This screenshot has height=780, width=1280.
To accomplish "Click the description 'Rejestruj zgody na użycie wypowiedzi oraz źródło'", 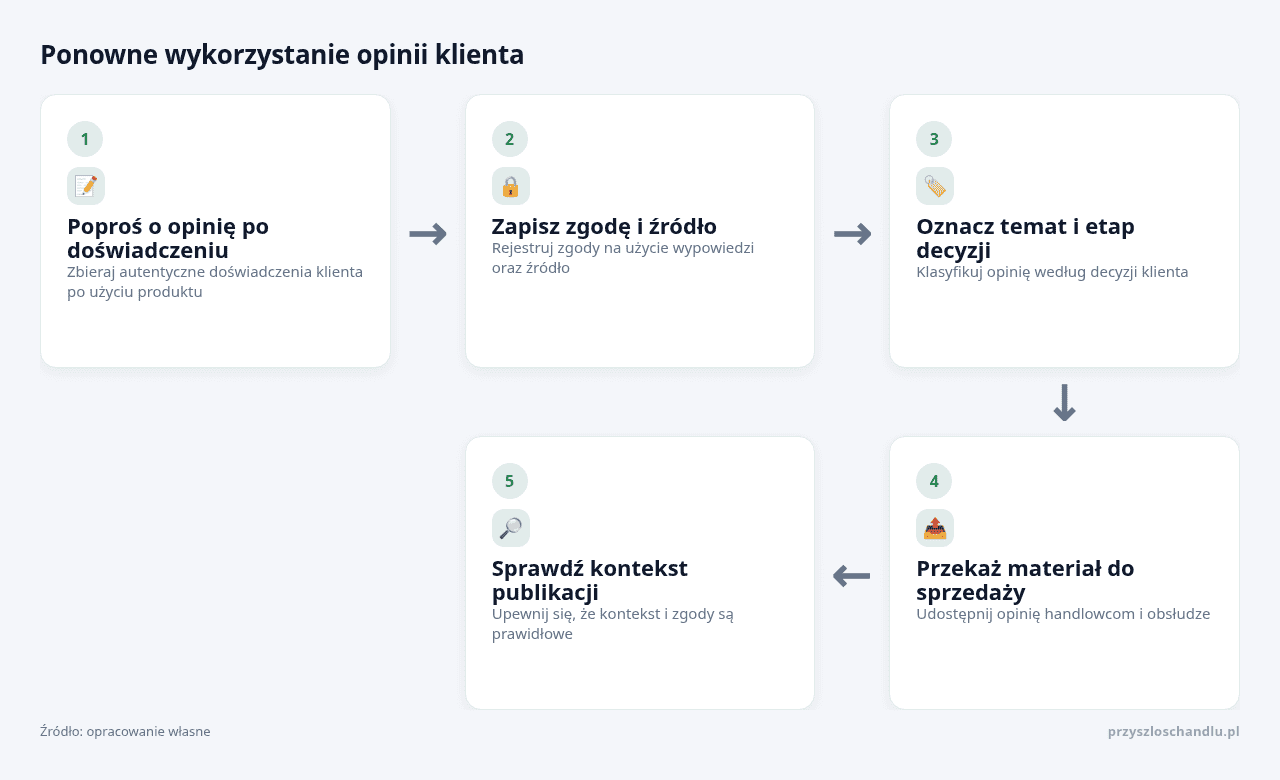I will (x=623, y=258).
